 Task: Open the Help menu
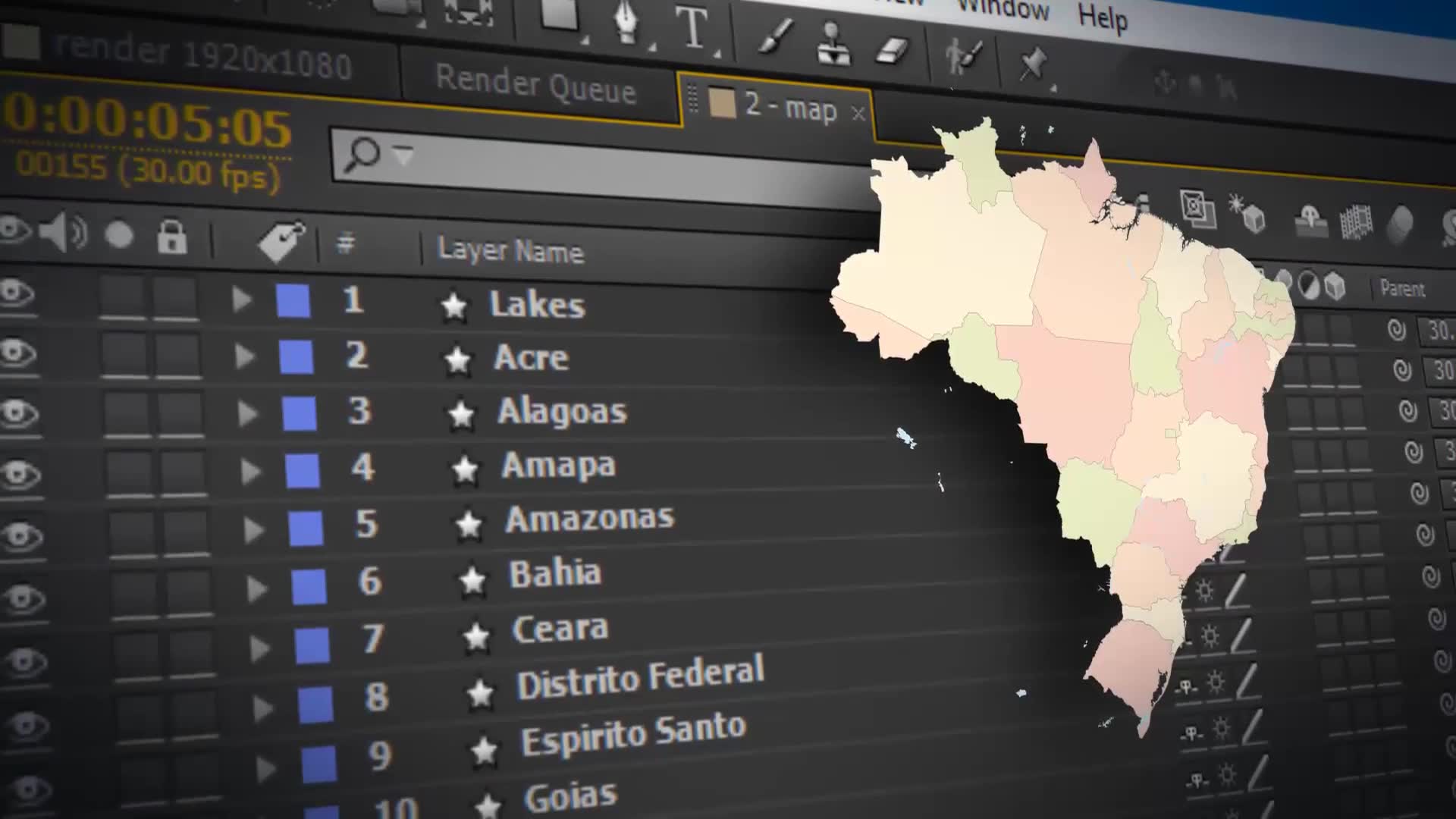pyautogui.click(x=1103, y=17)
